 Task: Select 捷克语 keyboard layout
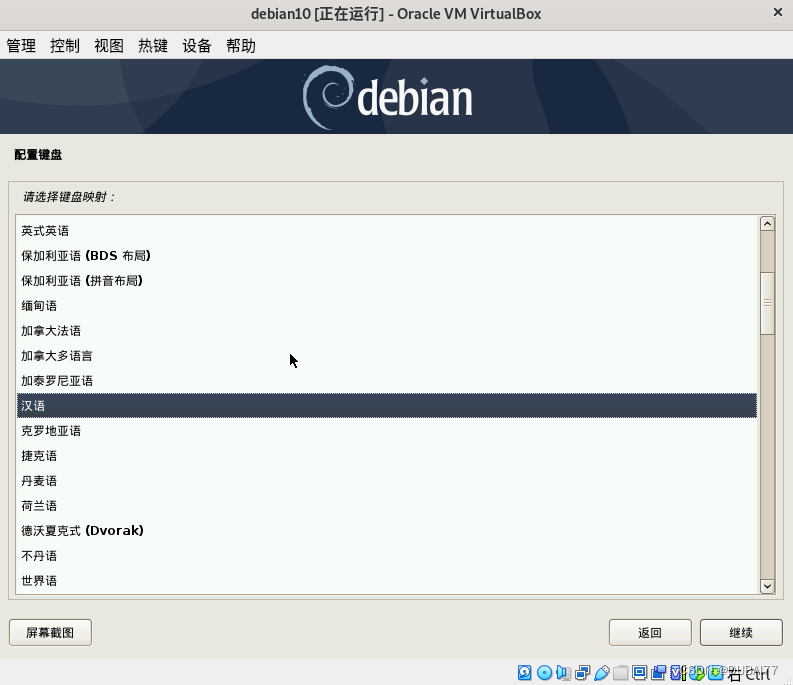click(x=387, y=456)
